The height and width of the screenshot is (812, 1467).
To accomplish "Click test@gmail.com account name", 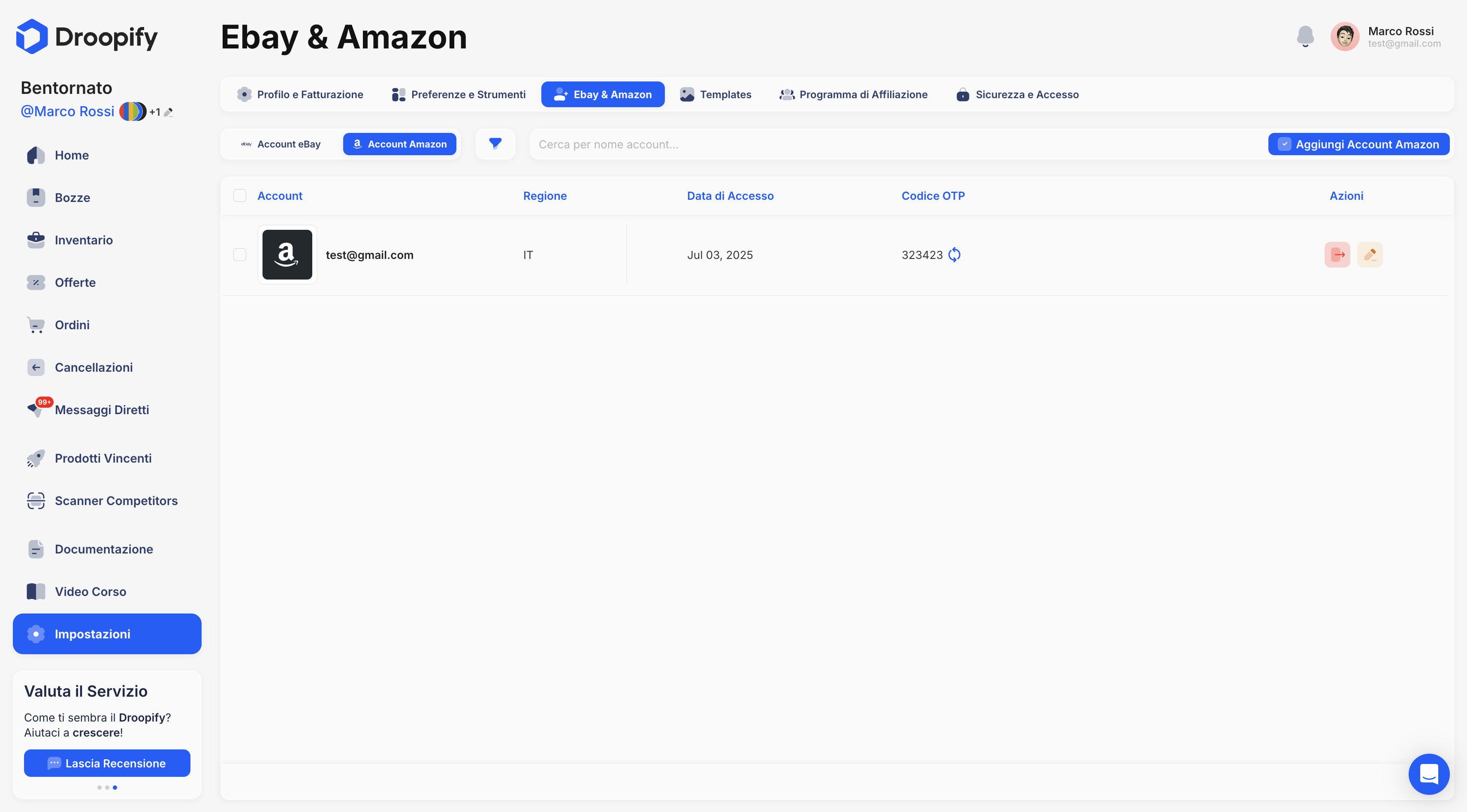I will [x=370, y=255].
